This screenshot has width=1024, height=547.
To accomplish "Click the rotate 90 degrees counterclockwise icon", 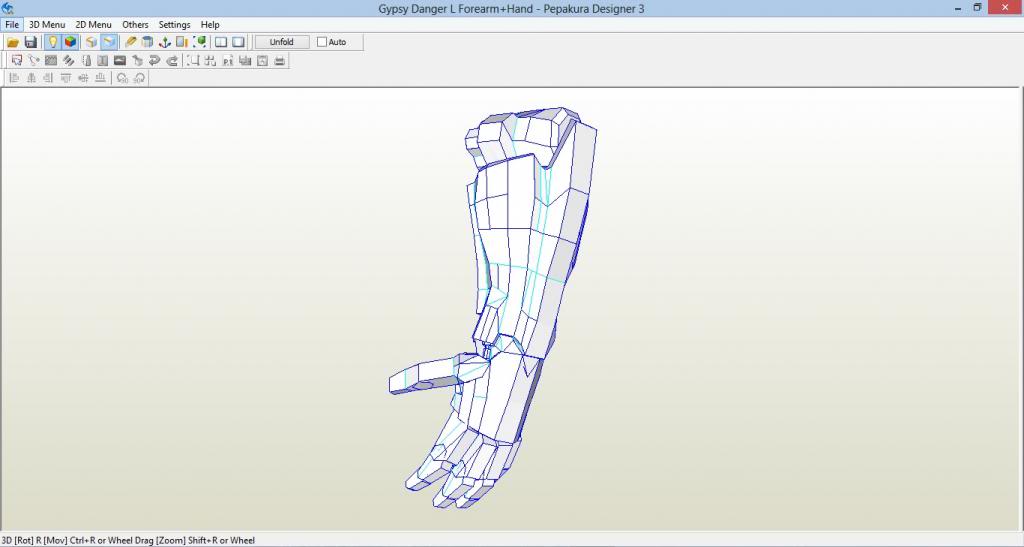I will (122, 78).
